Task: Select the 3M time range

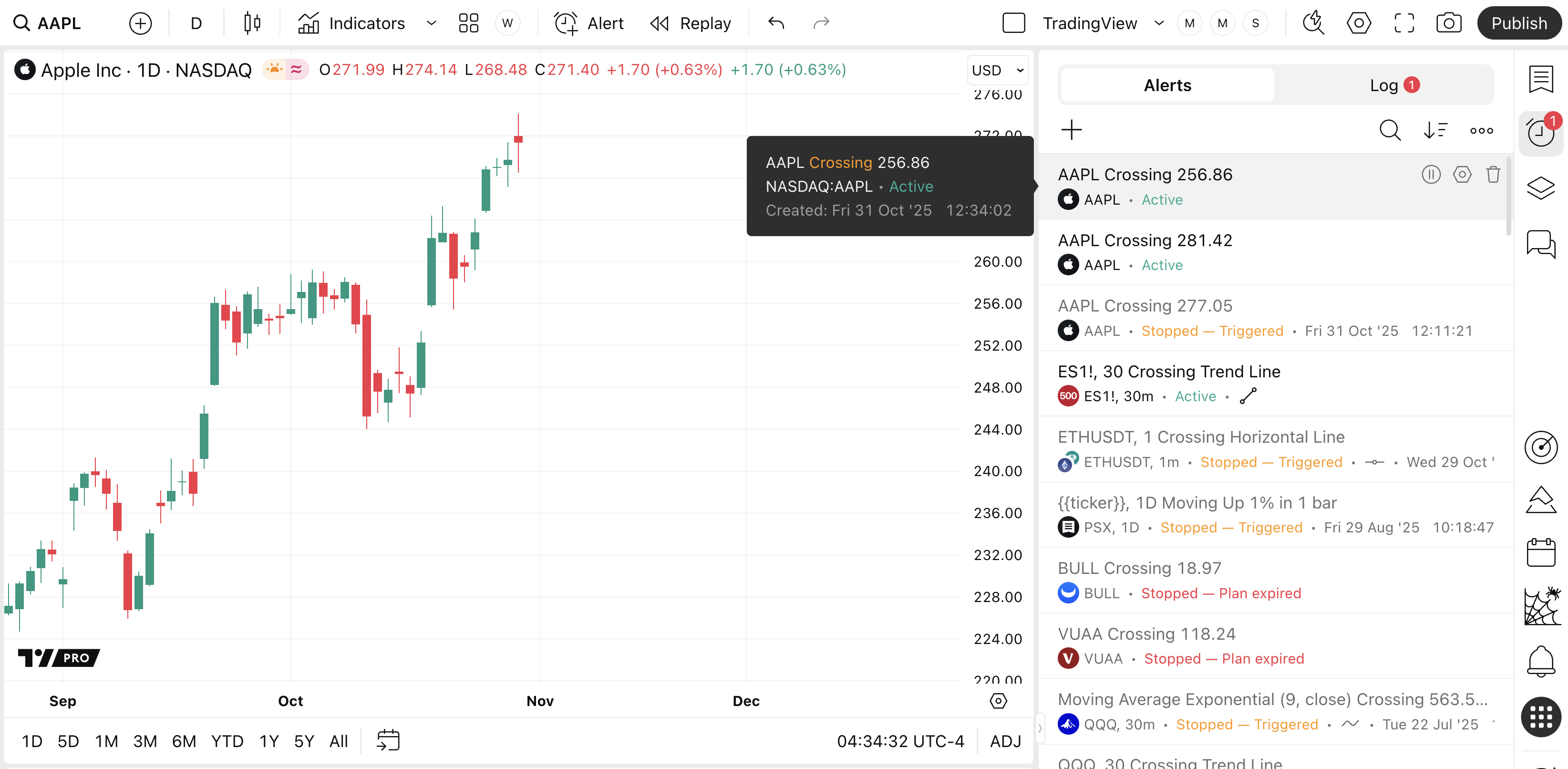Action: [x=145, y=741]
